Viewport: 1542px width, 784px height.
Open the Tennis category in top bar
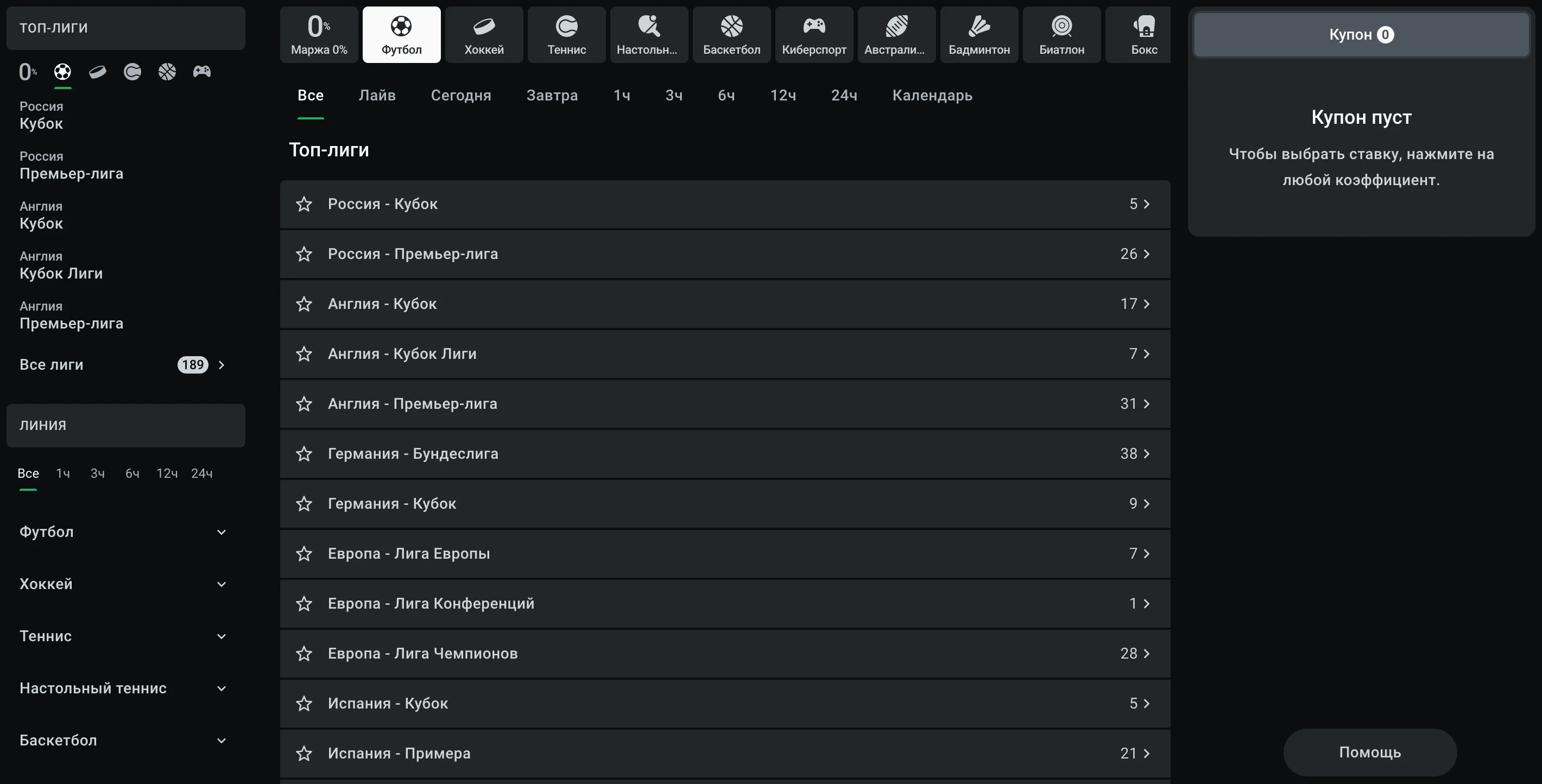pos(566,35)
